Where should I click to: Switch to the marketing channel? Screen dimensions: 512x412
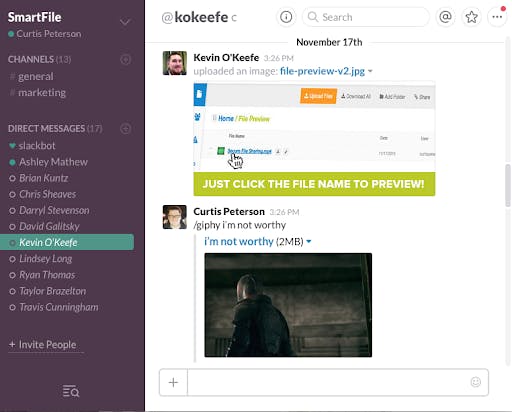(x=42, y=92)
